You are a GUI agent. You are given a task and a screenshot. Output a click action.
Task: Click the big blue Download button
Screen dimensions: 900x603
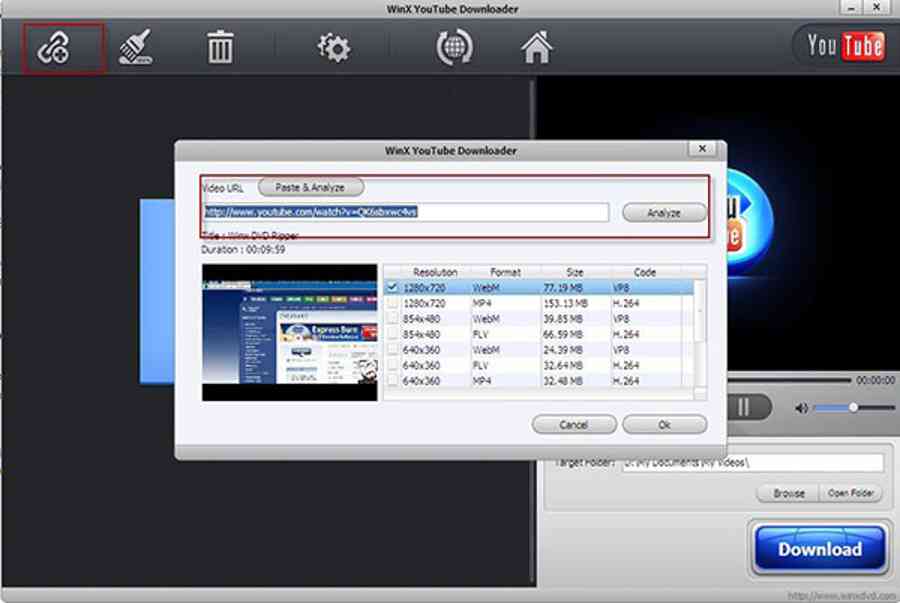[x=819, y=549]
